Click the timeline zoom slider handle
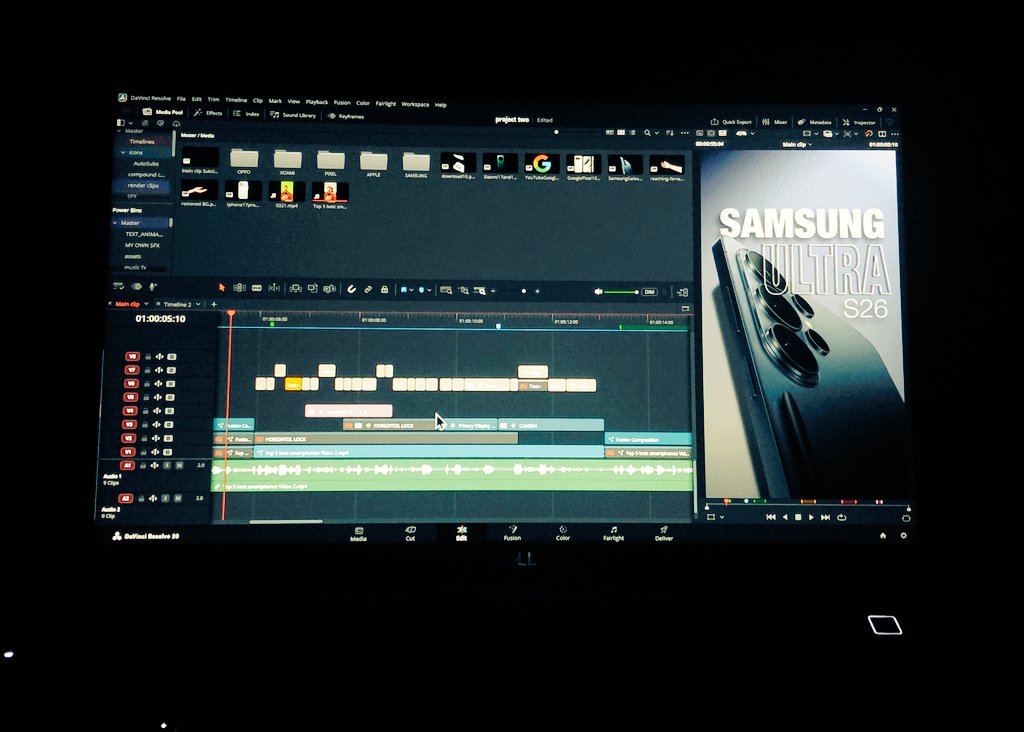 tap(523, 291)
